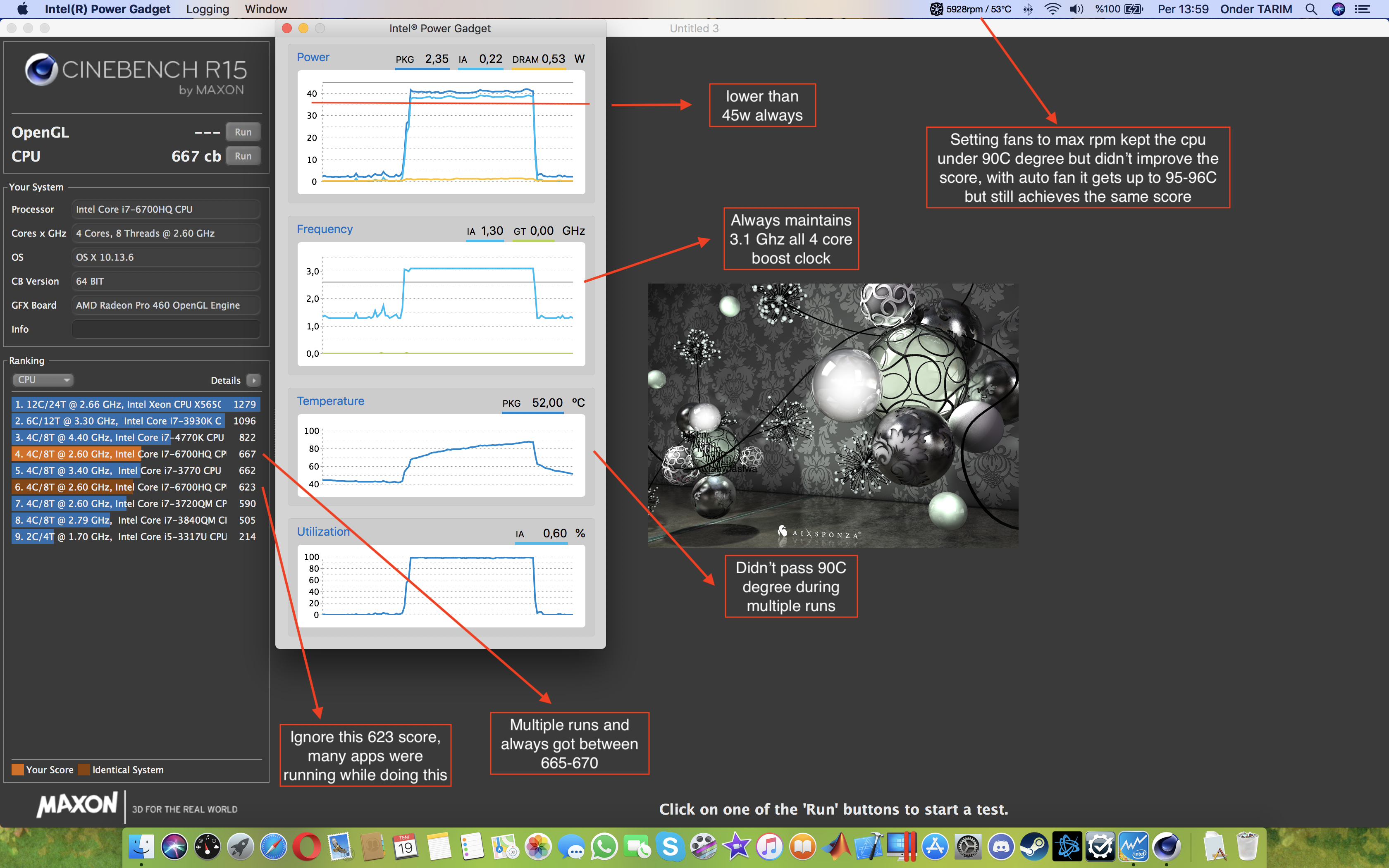This screenshot has height=868, width=1389.
Task: Click the Power graph in Power Gadget
Action: click(x=441, y=132)
